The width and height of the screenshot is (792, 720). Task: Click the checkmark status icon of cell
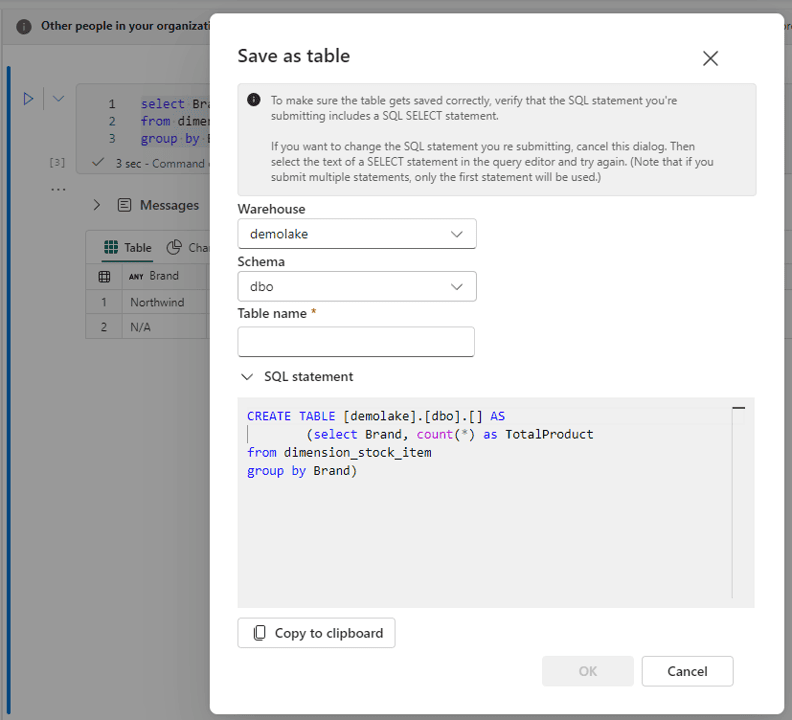tap(98, 163)
